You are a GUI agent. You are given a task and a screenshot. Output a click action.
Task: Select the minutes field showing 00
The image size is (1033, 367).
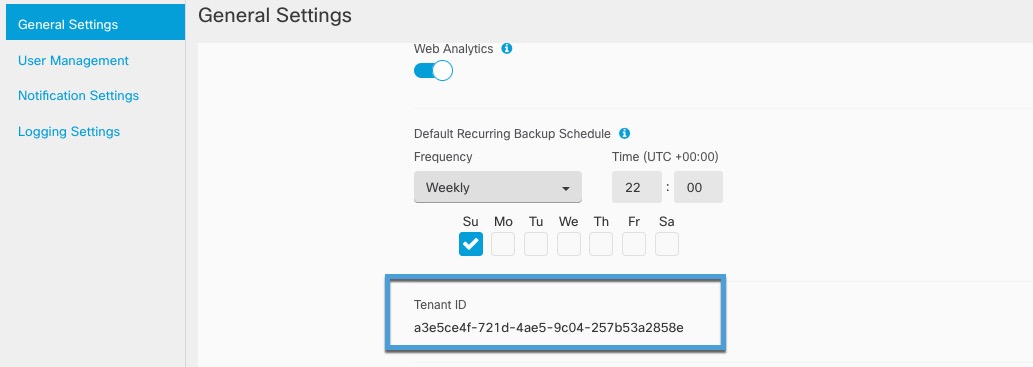pyautogui.click(x=698, y=187)
